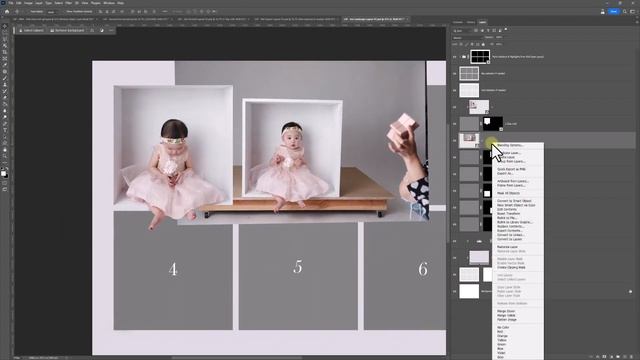Viewport: 640px width, 360px height.
Task: Select the Horizontal Type tool
Action: click(x=5, y=130)
